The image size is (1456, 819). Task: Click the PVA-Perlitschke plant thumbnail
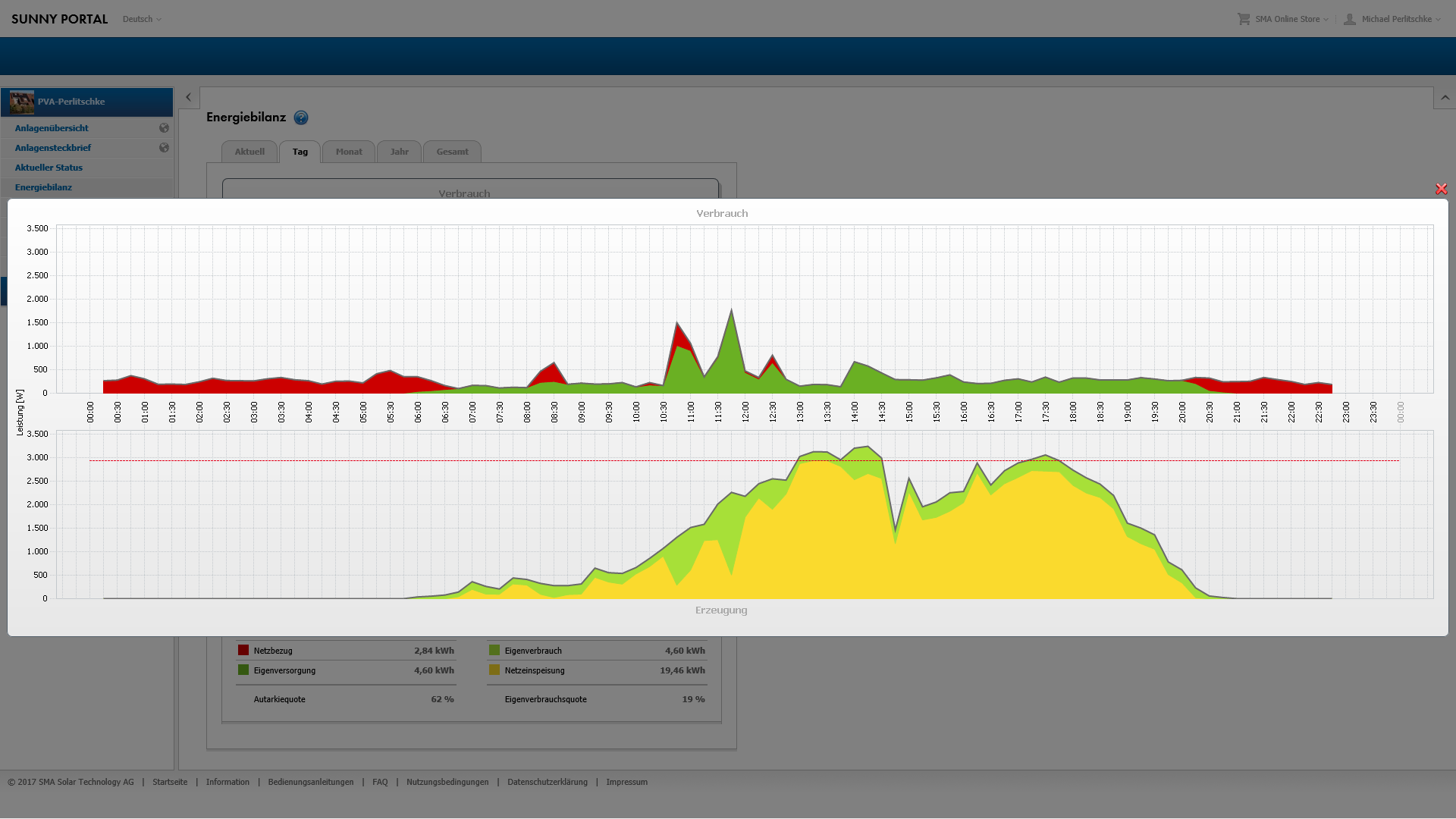[x=22, y=102]
